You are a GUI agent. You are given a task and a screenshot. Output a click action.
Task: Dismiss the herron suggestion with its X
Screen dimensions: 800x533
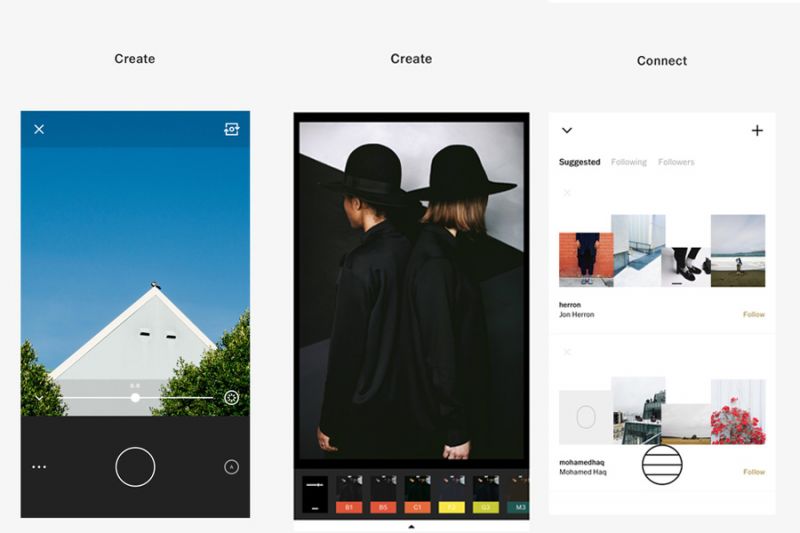pos(567,193)
